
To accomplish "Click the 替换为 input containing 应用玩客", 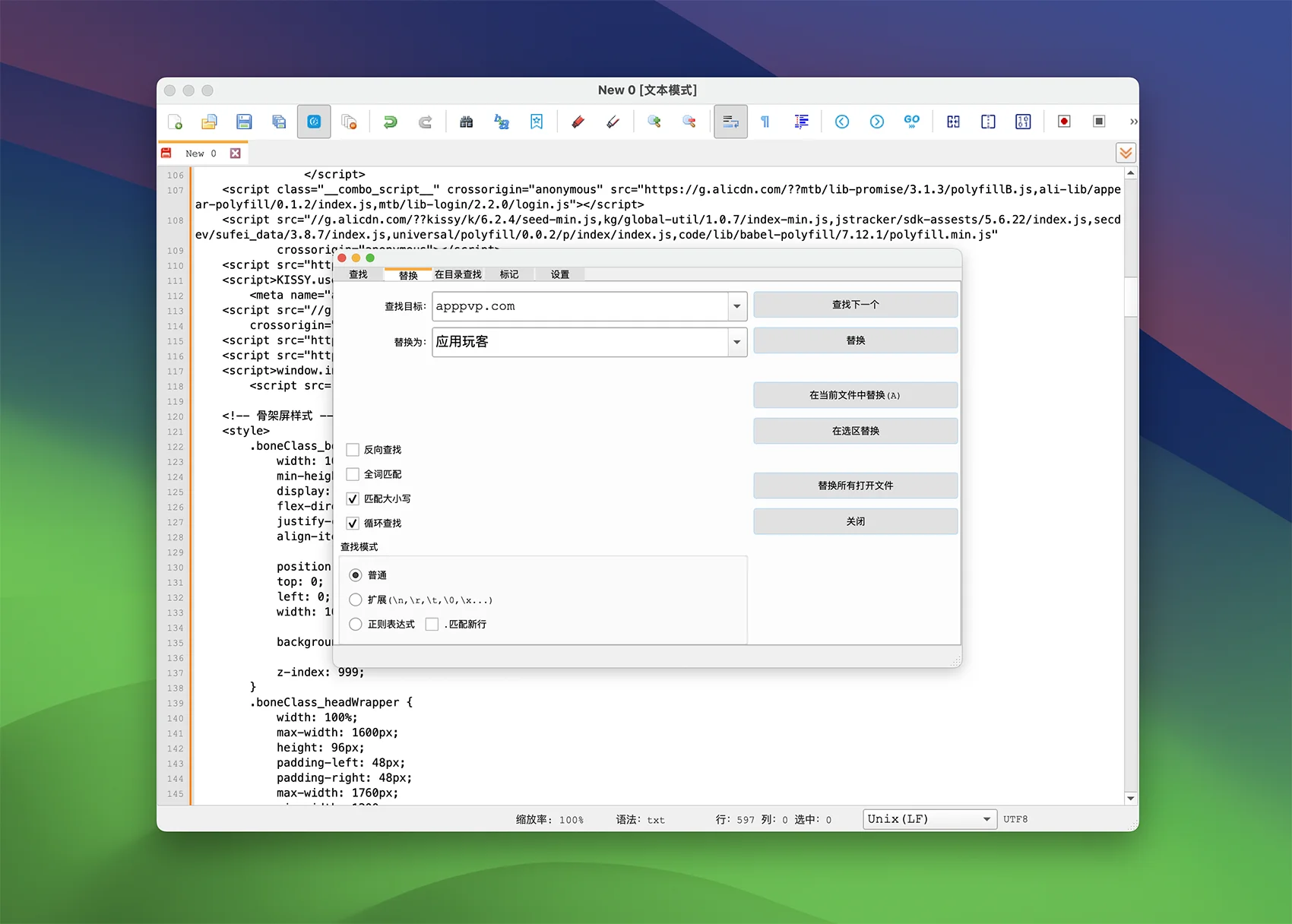I will [581, 342].
